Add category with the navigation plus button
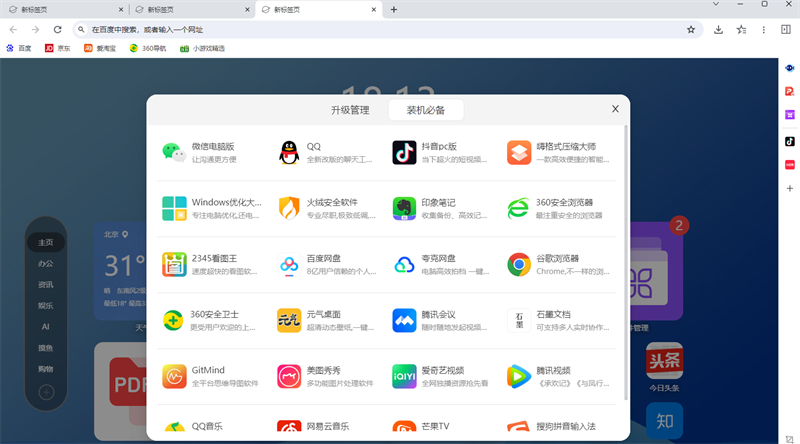800x444 pixels. coord(46,392)
